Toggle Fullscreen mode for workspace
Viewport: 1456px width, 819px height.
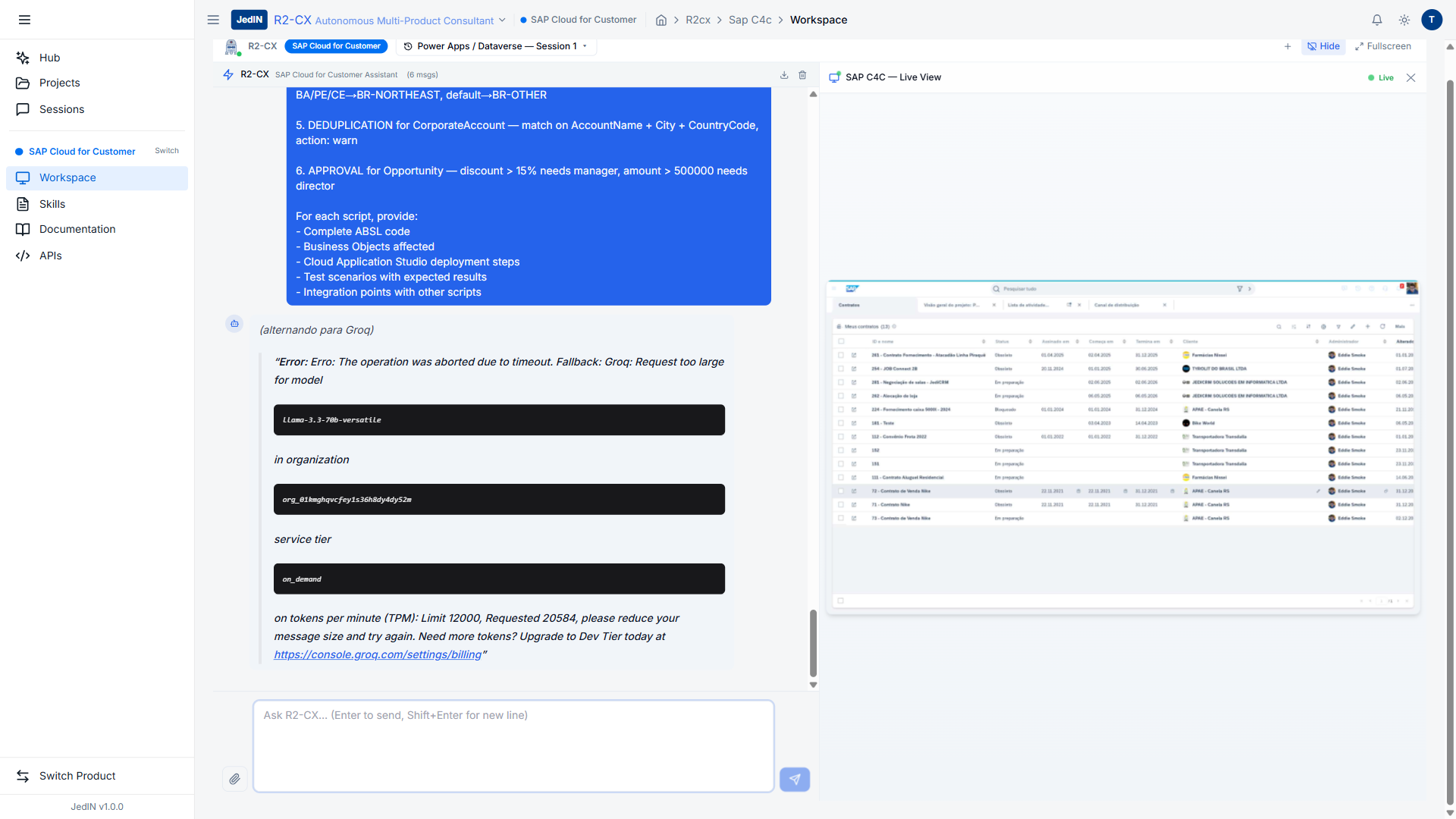(1383, 46)
